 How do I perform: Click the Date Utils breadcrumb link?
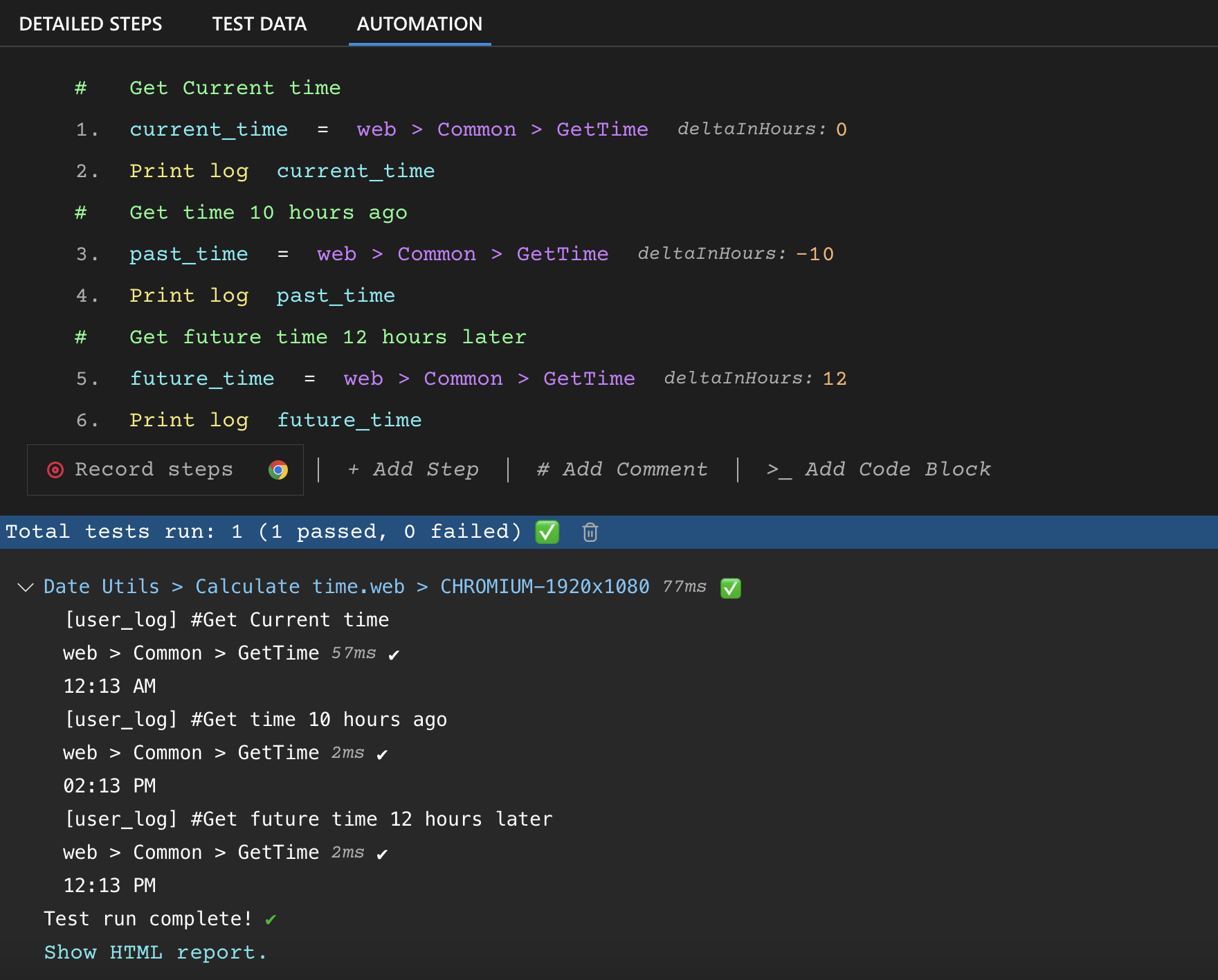click(x=101, y=586)
